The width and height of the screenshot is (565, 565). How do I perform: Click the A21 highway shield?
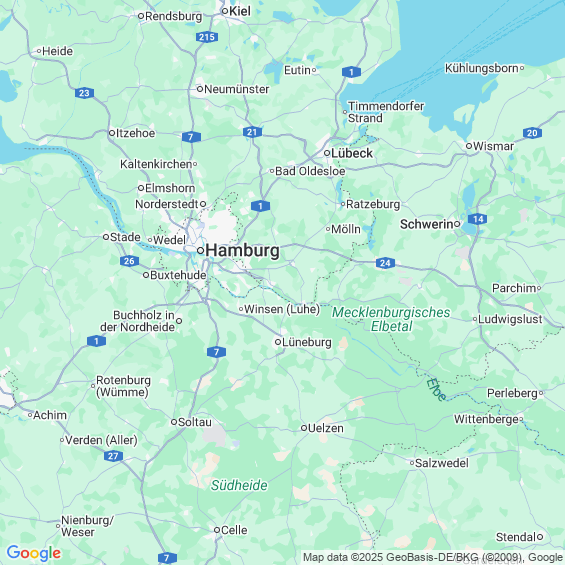pos(252,132)
